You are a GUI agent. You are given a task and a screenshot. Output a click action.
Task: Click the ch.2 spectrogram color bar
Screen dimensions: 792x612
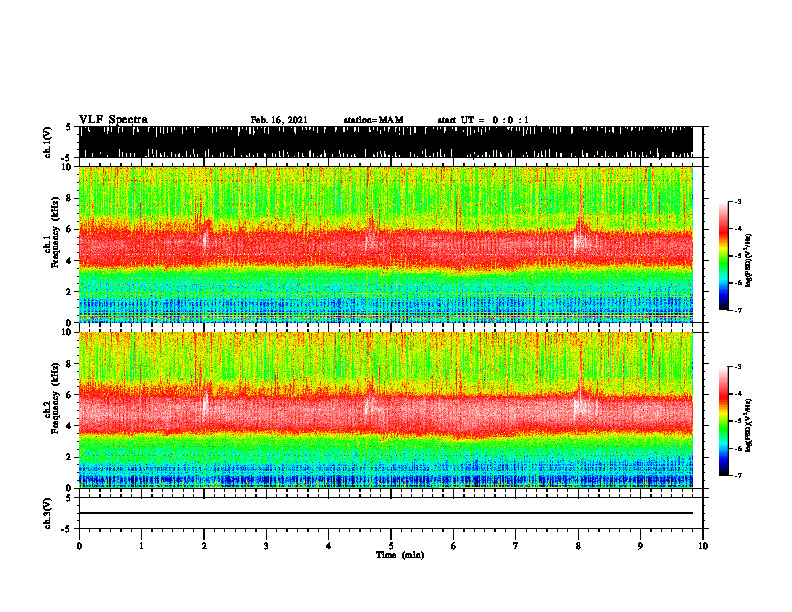(723, 421)
